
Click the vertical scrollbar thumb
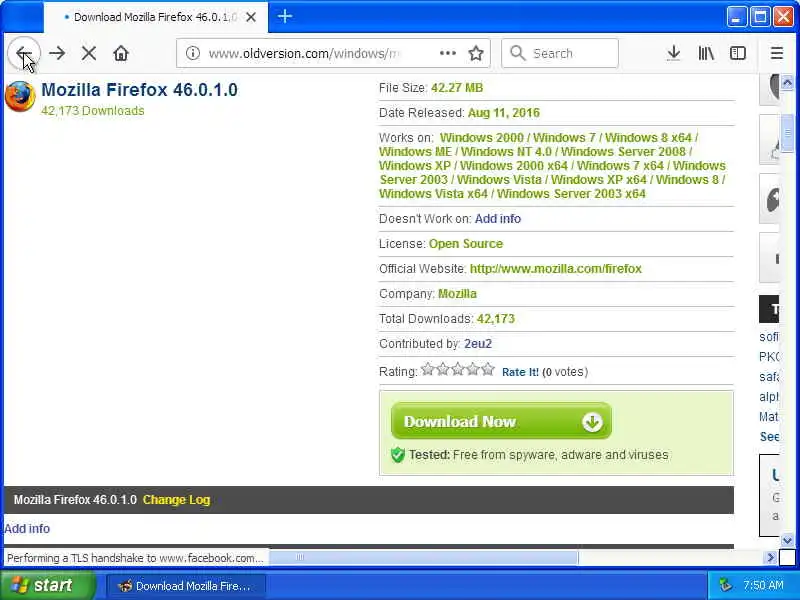pyautogui.click(x=787, y=133)
